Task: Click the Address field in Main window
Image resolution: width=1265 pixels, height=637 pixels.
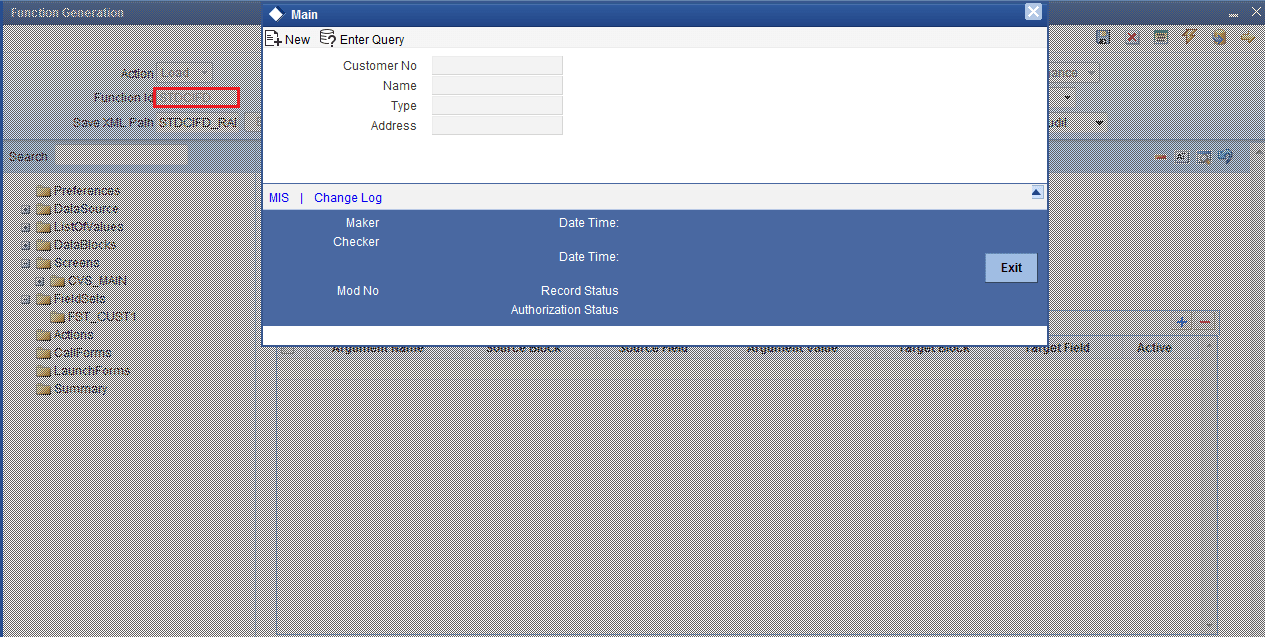Action: [x=497, y=125]
